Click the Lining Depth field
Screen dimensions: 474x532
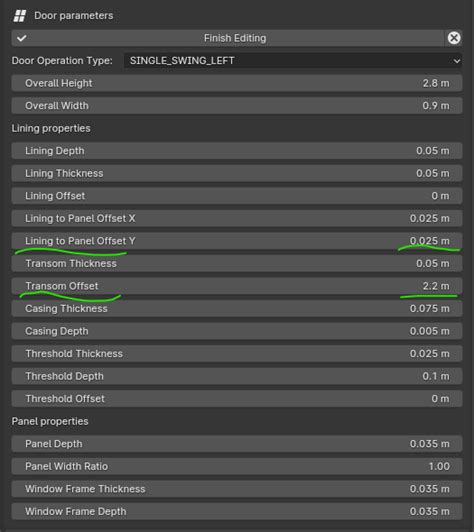coord(237,151)
